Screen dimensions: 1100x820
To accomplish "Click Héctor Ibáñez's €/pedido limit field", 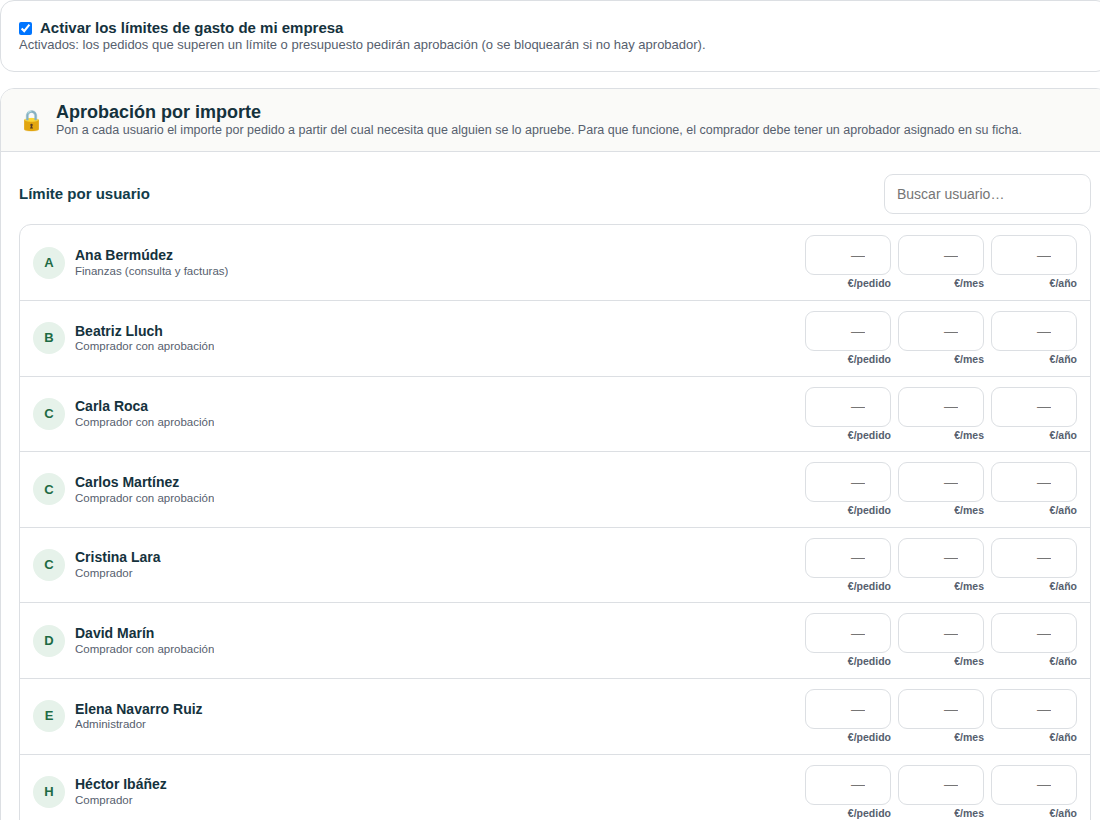I will (848, 785).
